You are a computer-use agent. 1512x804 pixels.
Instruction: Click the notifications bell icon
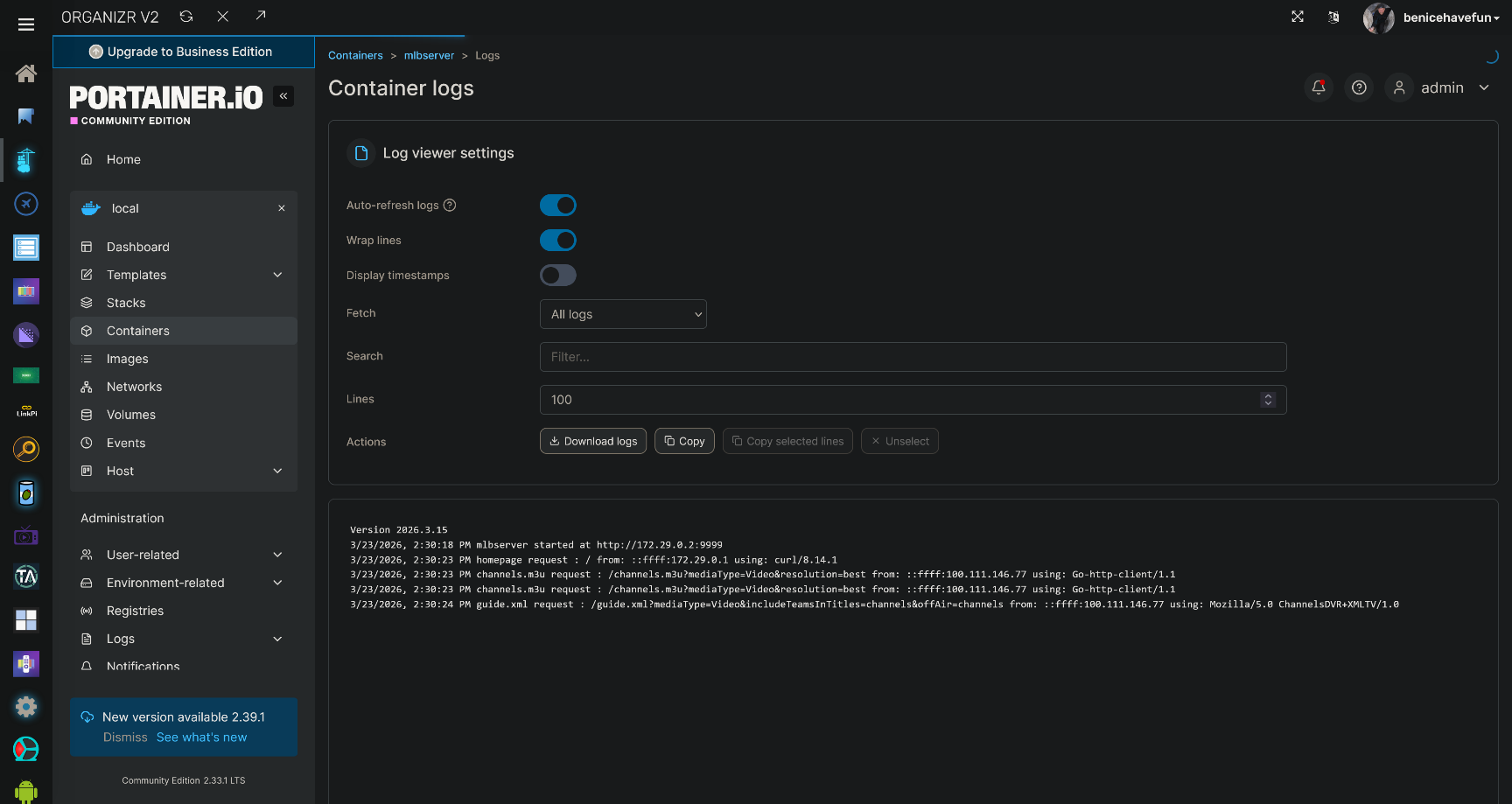click(x=1318, y=87)
